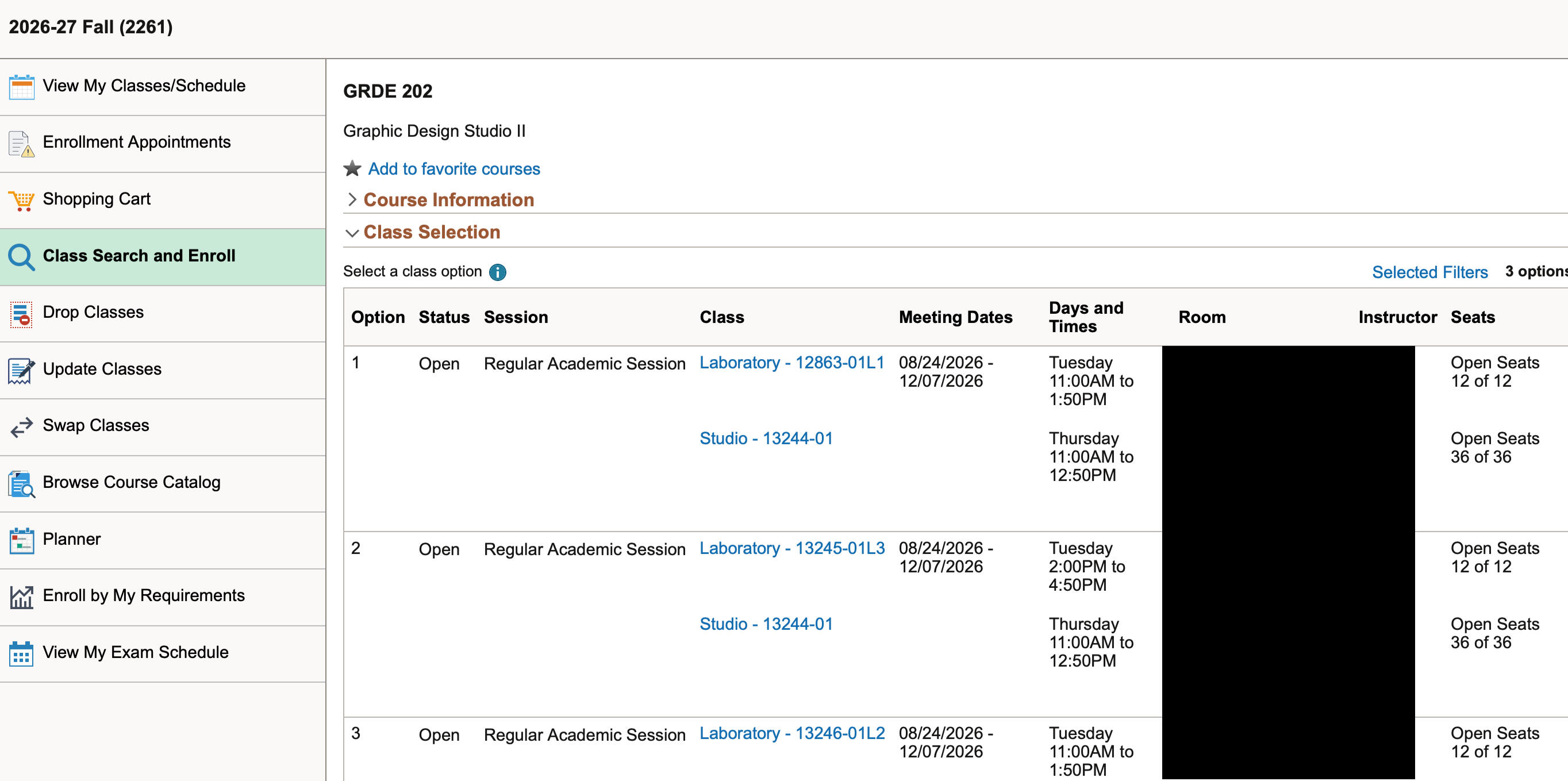Select Class Search and Enroll menu item
1568x781 pixels.
point(139,256)
